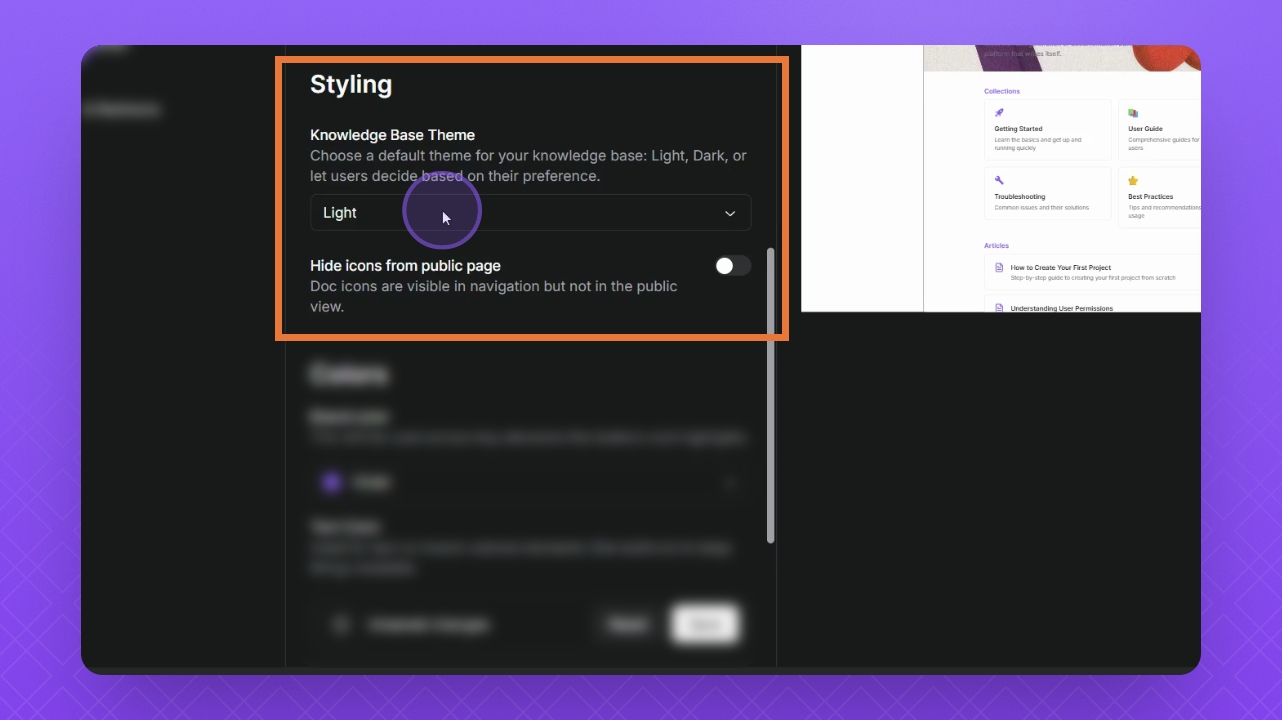The width and height of the screenshot is (1282, 720).
Task: Click the 'Doc icons are visible' description text
Action: 494,296
